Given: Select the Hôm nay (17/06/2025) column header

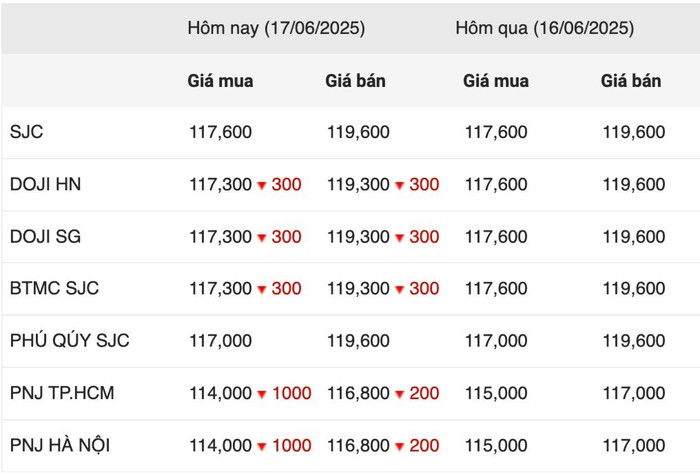Looking at the screenshot, I should click(276, 28).
